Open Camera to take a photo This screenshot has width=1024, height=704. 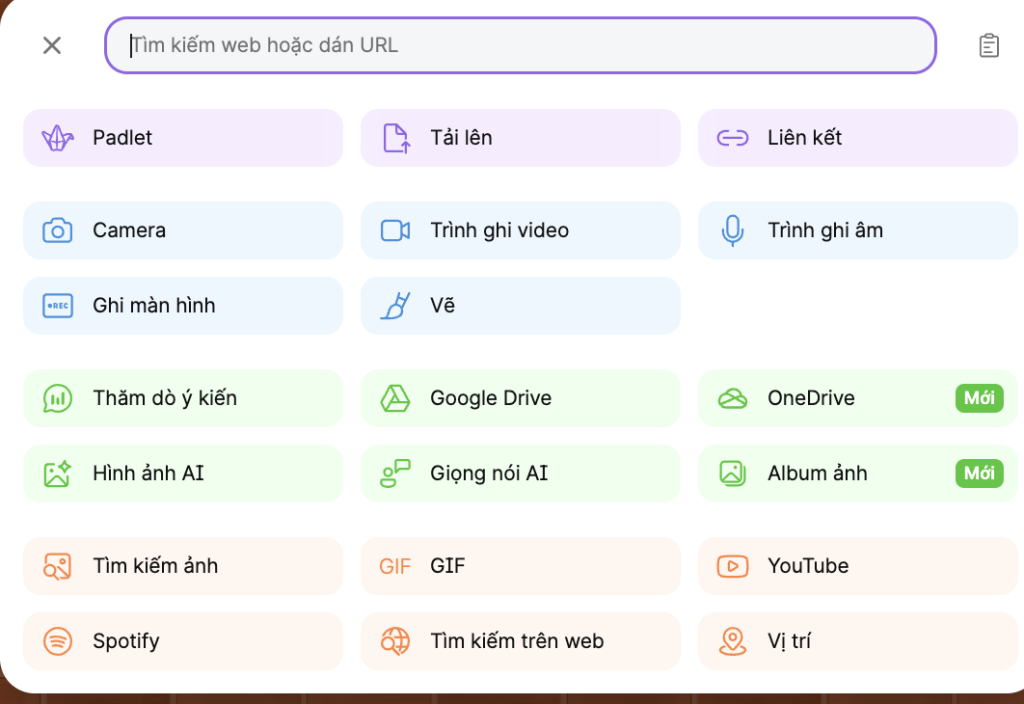182,231
